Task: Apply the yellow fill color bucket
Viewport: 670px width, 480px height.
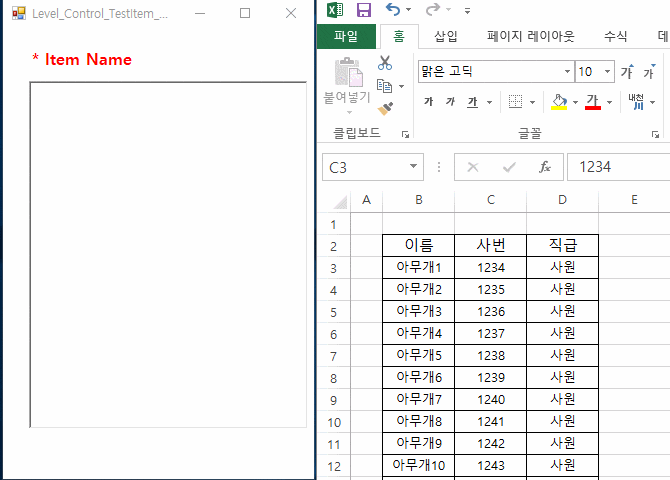Action: pos(559,102)
